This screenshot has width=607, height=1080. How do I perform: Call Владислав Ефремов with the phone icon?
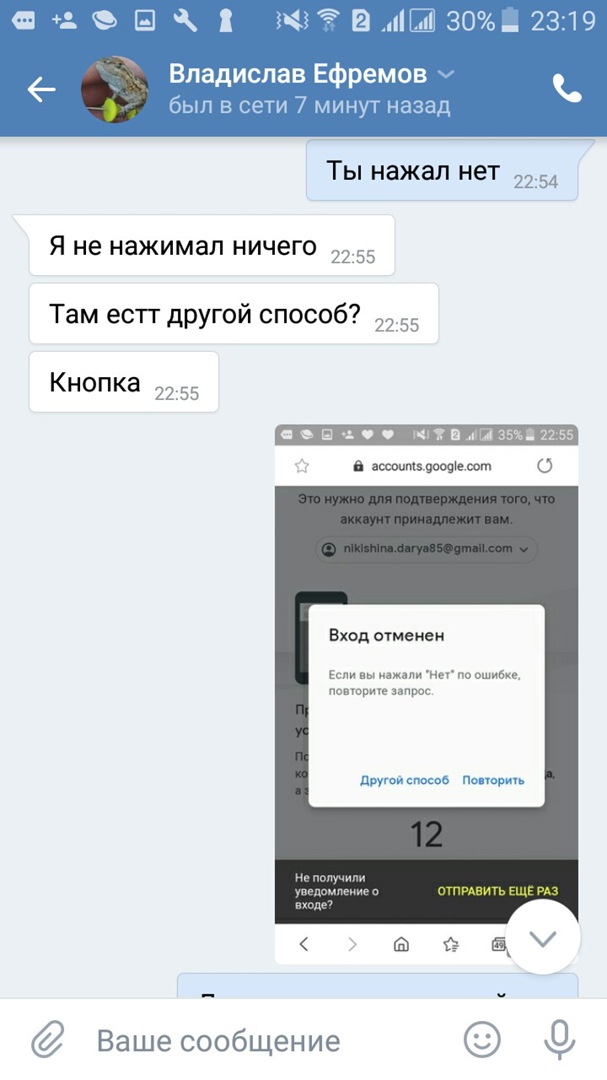click(568, 88)
